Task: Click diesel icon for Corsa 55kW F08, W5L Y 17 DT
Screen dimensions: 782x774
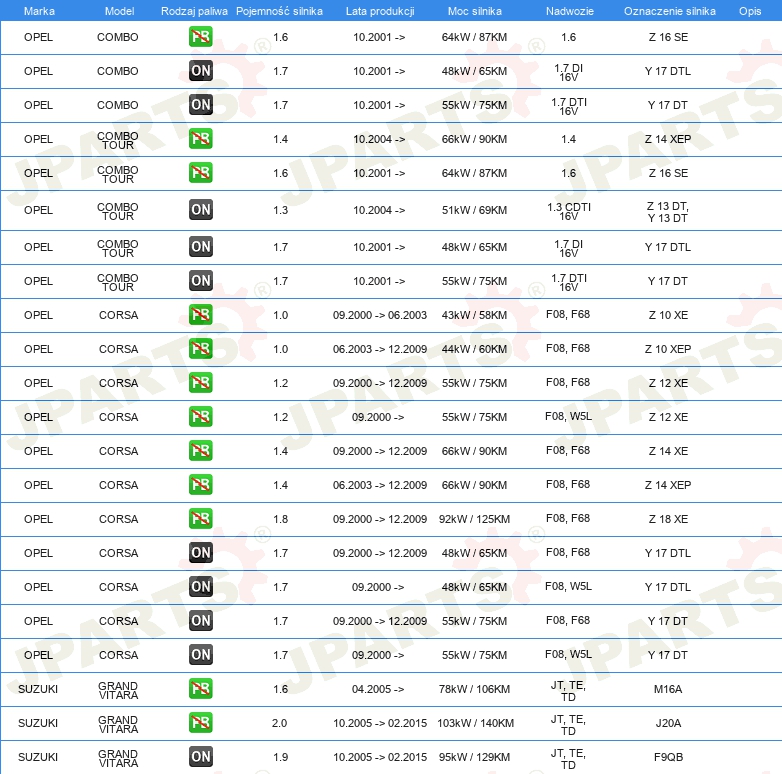Action: click(x=200, y=654)
